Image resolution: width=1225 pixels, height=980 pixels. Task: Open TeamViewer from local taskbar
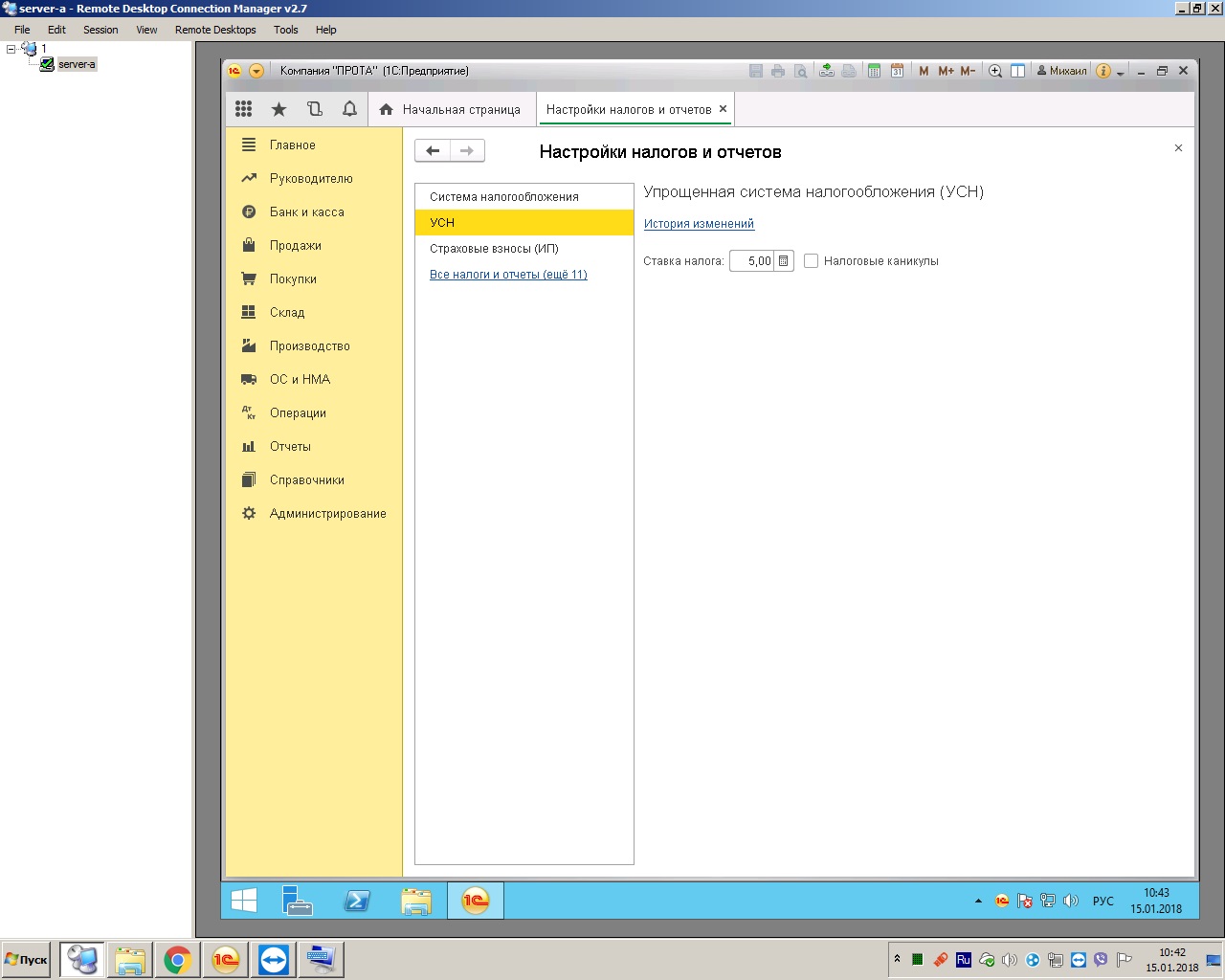coord(273,959)
